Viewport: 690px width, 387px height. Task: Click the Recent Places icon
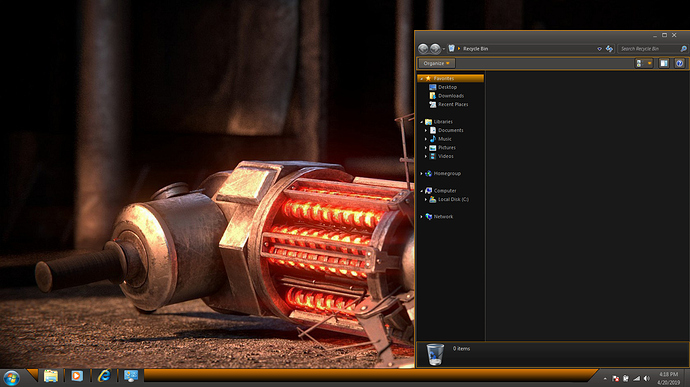click(x=433, y=104)
